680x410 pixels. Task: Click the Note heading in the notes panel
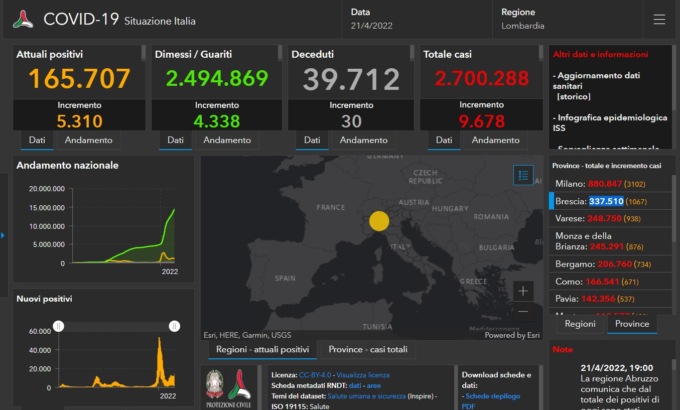click(x=562, y=349)
